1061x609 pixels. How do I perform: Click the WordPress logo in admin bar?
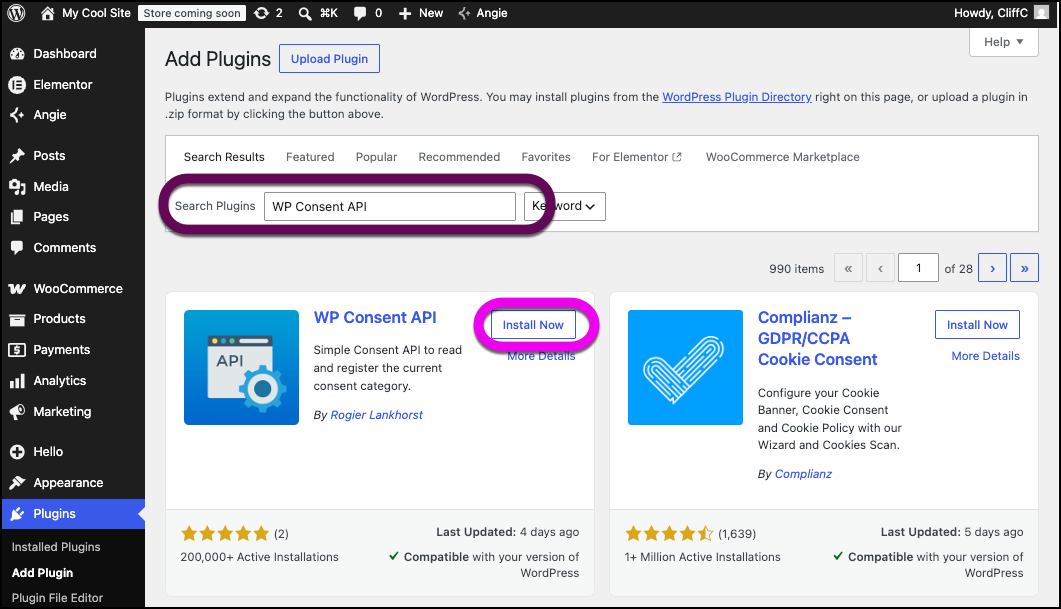coord(16,13)
